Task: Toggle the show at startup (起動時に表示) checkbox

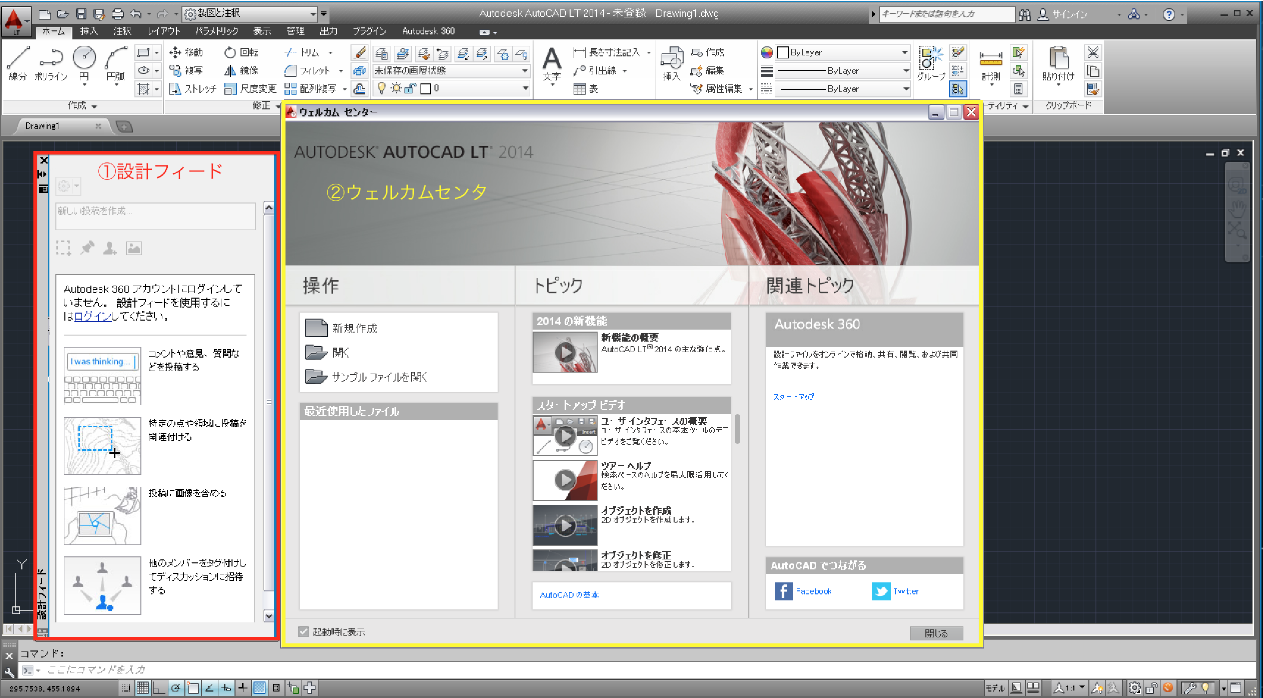Action: [x=304, y=632]
